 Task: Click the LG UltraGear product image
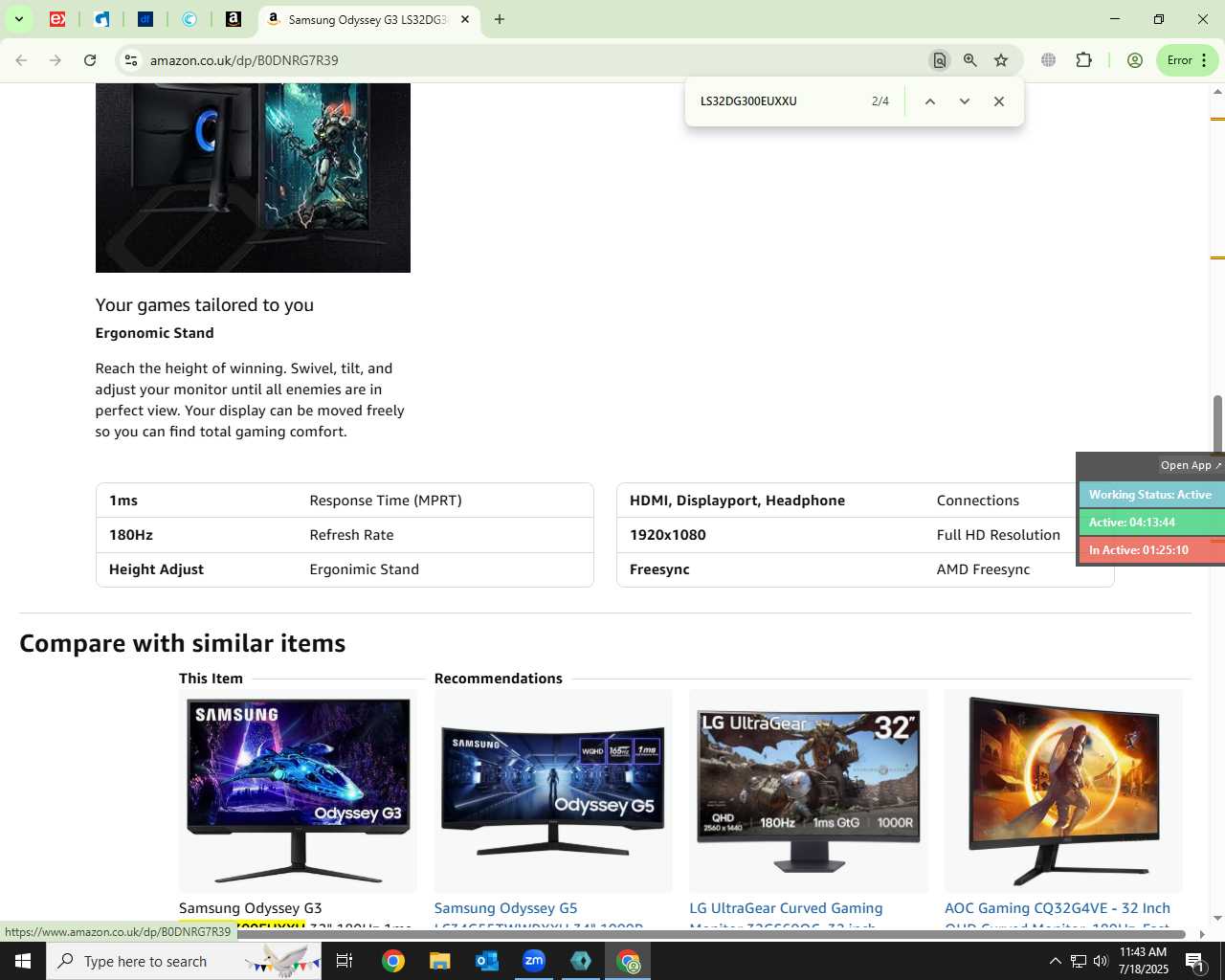pyautogui.click(x=809, y=791)
